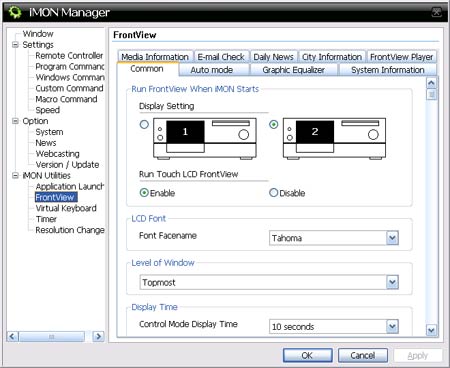Click the device layout 1 thumbnail
450x368 pixels.
[205, 138]
